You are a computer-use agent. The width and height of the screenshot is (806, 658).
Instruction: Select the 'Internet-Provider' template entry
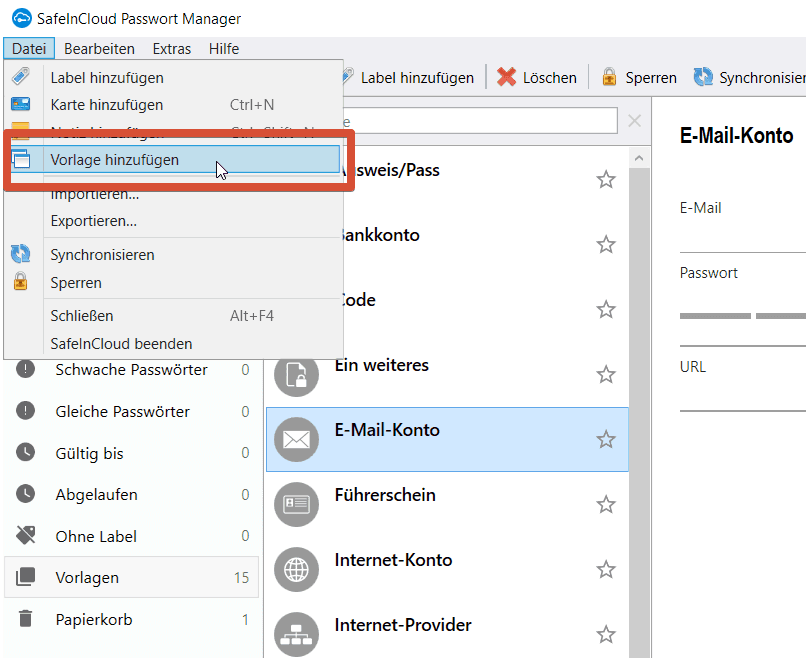(447, 630)
